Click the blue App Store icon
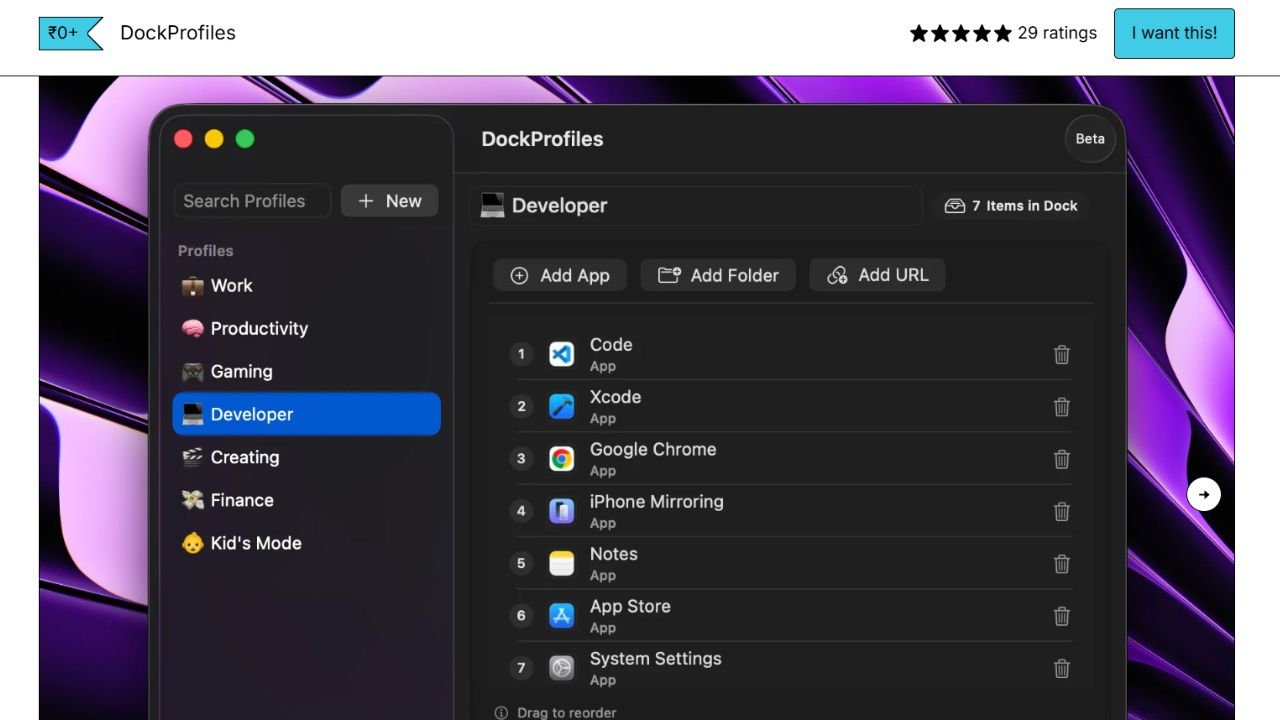Viewport: 1280px width, 720px height. pyautogui.click(x=562, y=616)
